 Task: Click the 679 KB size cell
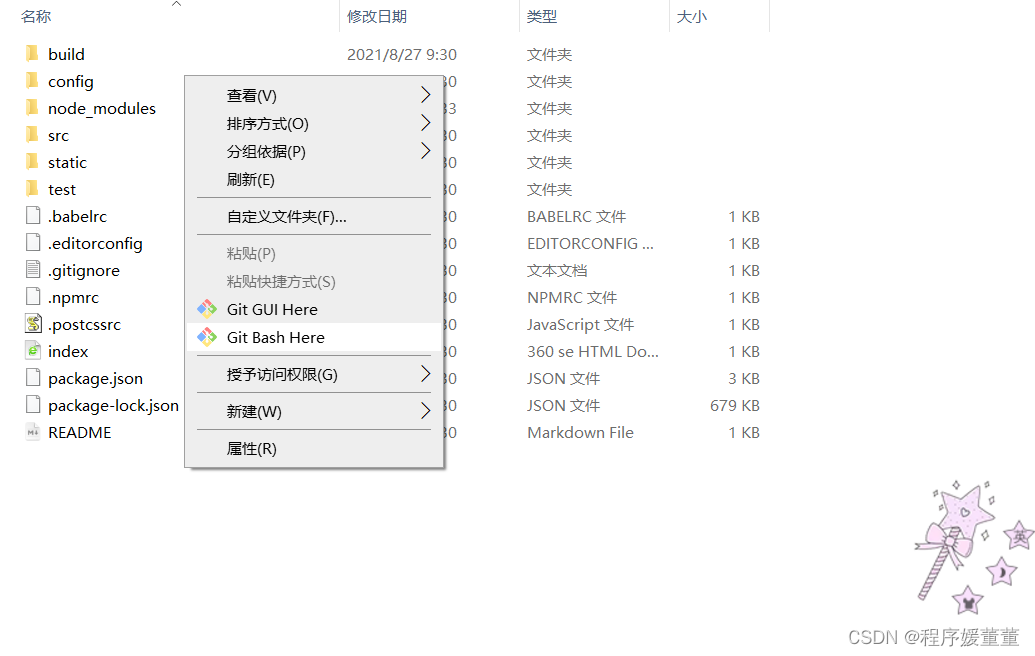coord(735,406)
